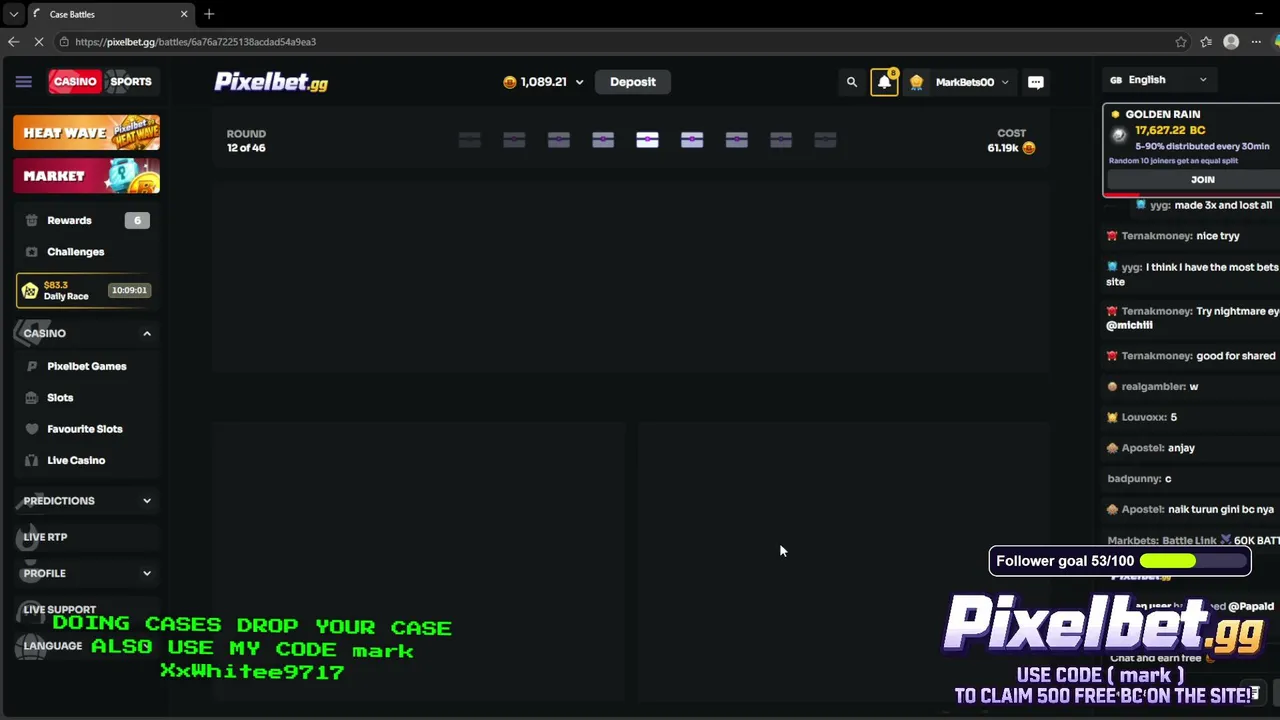Image resolution: width=1280 pixels, height=720 pixels.
Task: Open the notifications bell icon
Action: coord(884,82)
